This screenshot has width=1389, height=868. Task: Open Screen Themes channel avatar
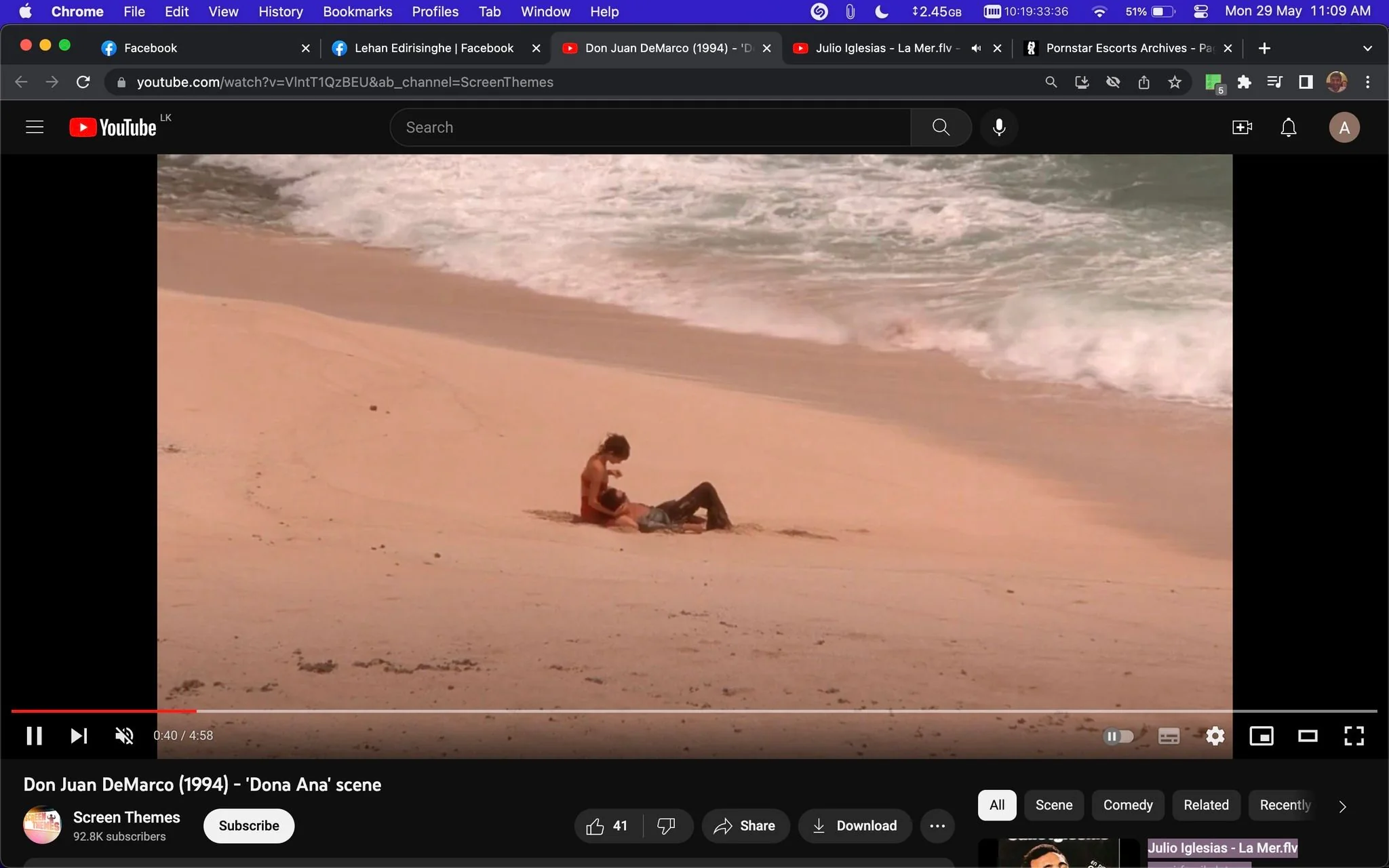[42, 825]
